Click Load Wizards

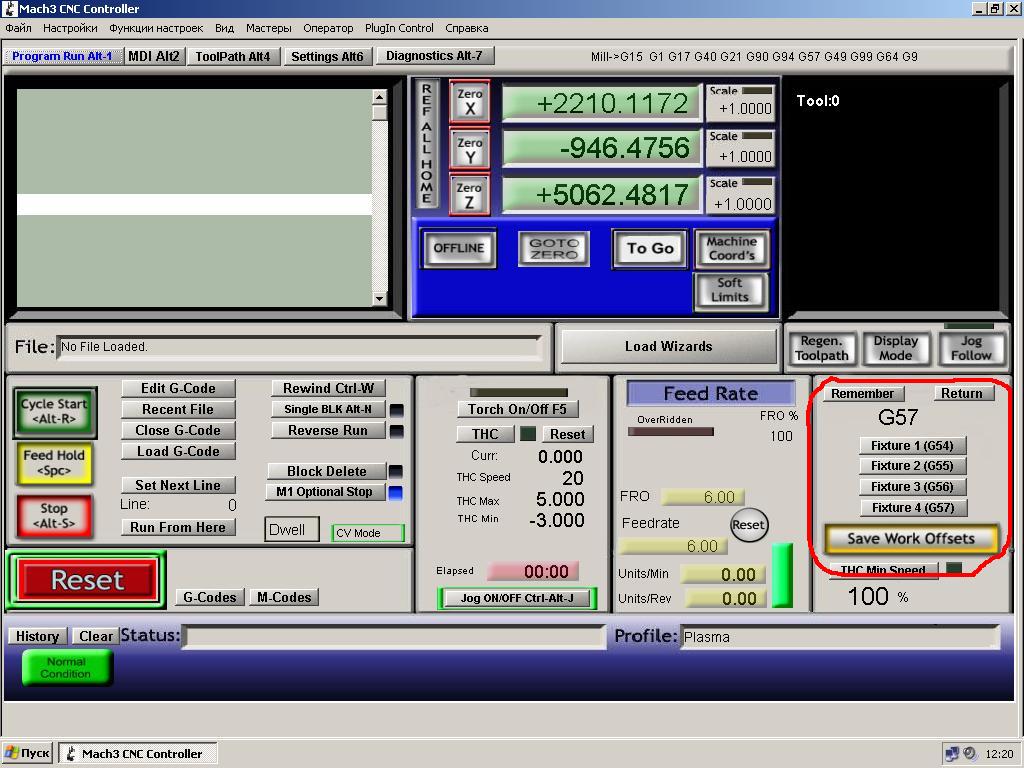[x=669, y=346]
